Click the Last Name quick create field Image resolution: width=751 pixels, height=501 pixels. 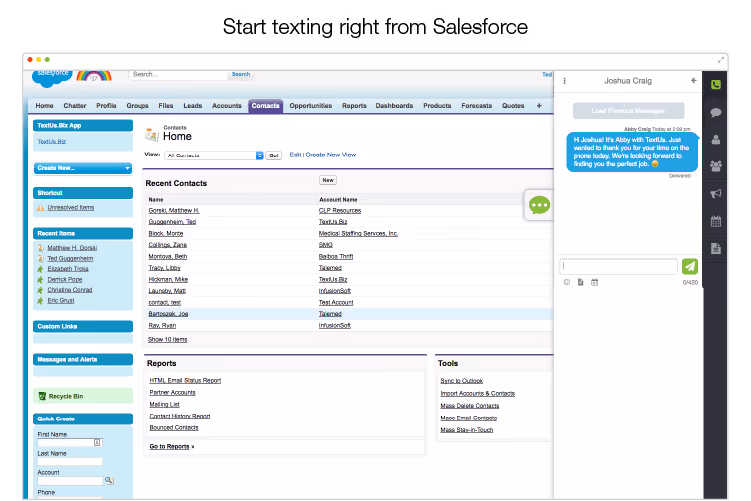coord(70,462)
